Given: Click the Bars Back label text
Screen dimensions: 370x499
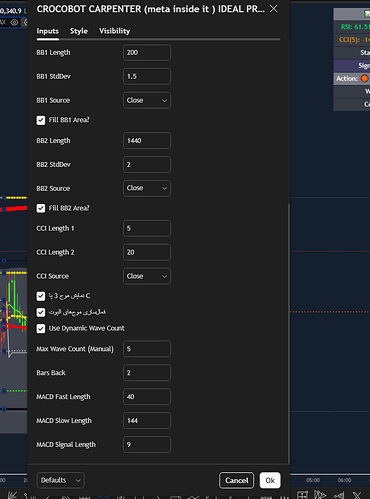Looking at the screenshot, I should [51, 373].
